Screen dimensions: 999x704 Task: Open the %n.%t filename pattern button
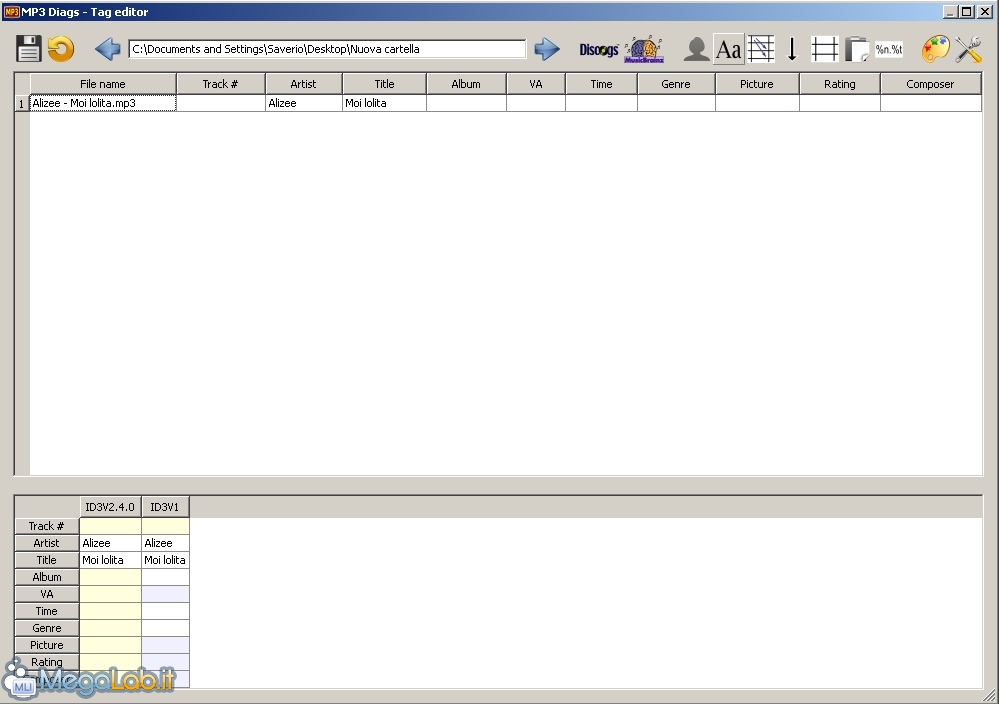[x=888, y=49]
